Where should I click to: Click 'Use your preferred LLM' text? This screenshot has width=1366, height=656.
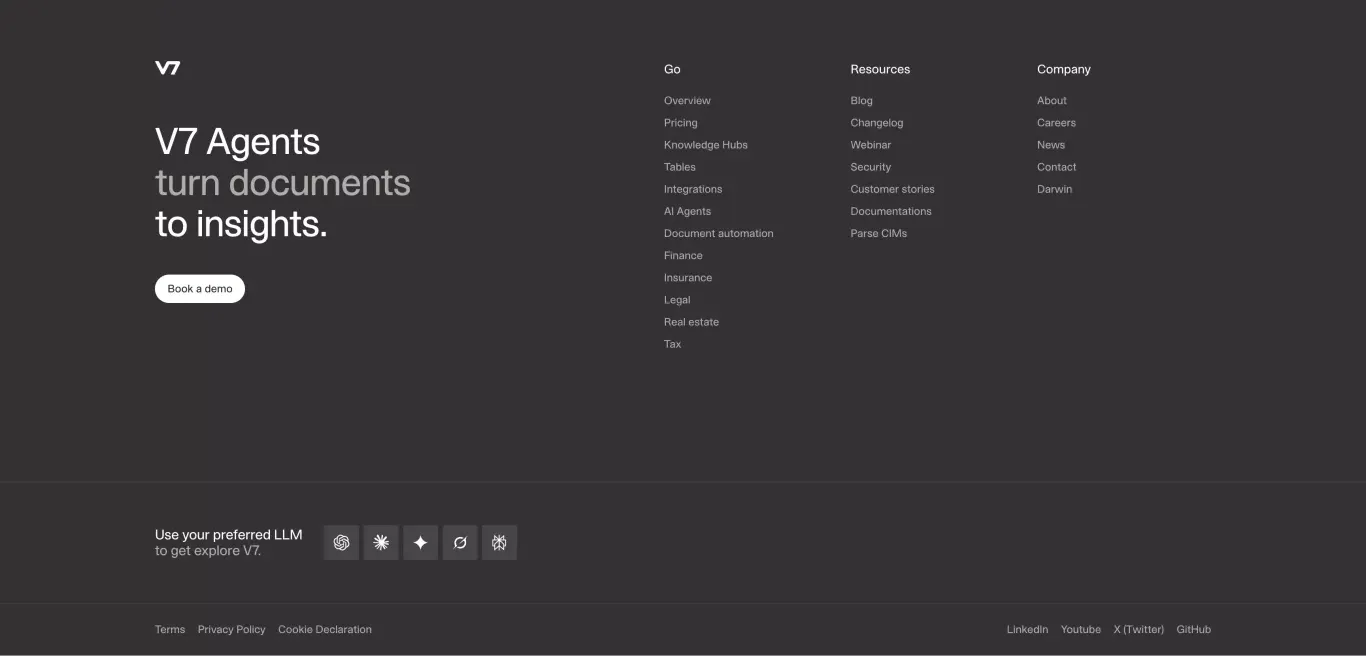point(229,535)
